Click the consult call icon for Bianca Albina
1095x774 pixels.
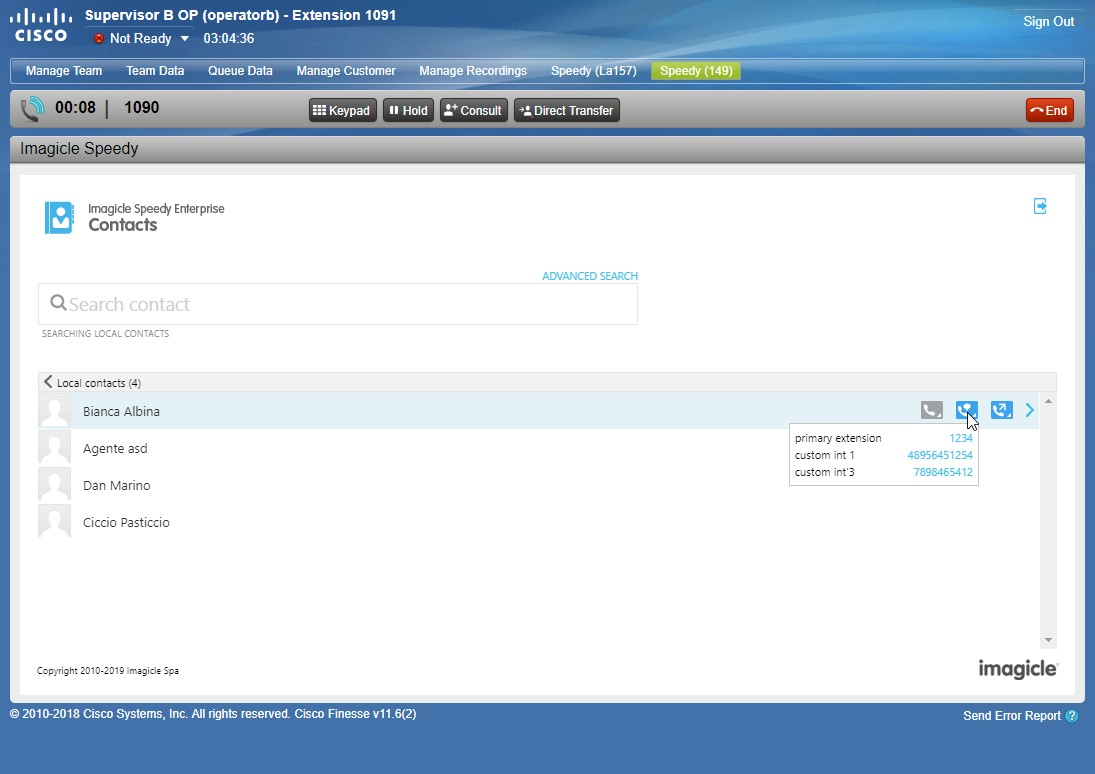click(966, 410)
